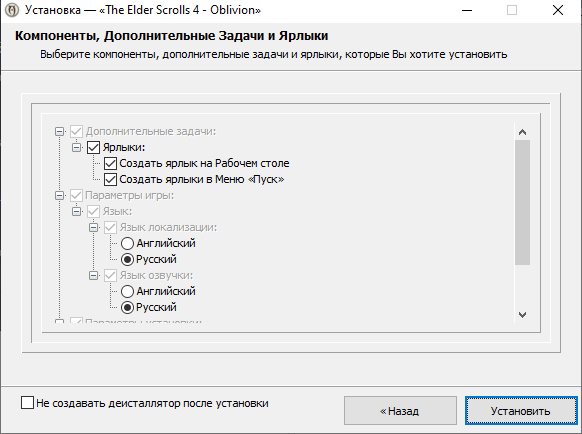Viewport: 582px width, 434px height.
Task: Click the «Язык локализации:» label
Action: [x=168, y=228]
